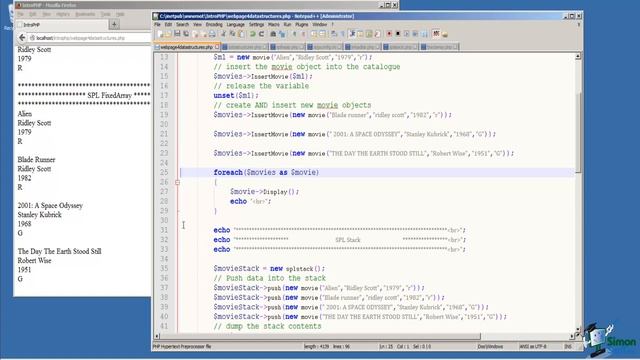Click the Cut (scissors) toolbar icon

tap(223, 34)
